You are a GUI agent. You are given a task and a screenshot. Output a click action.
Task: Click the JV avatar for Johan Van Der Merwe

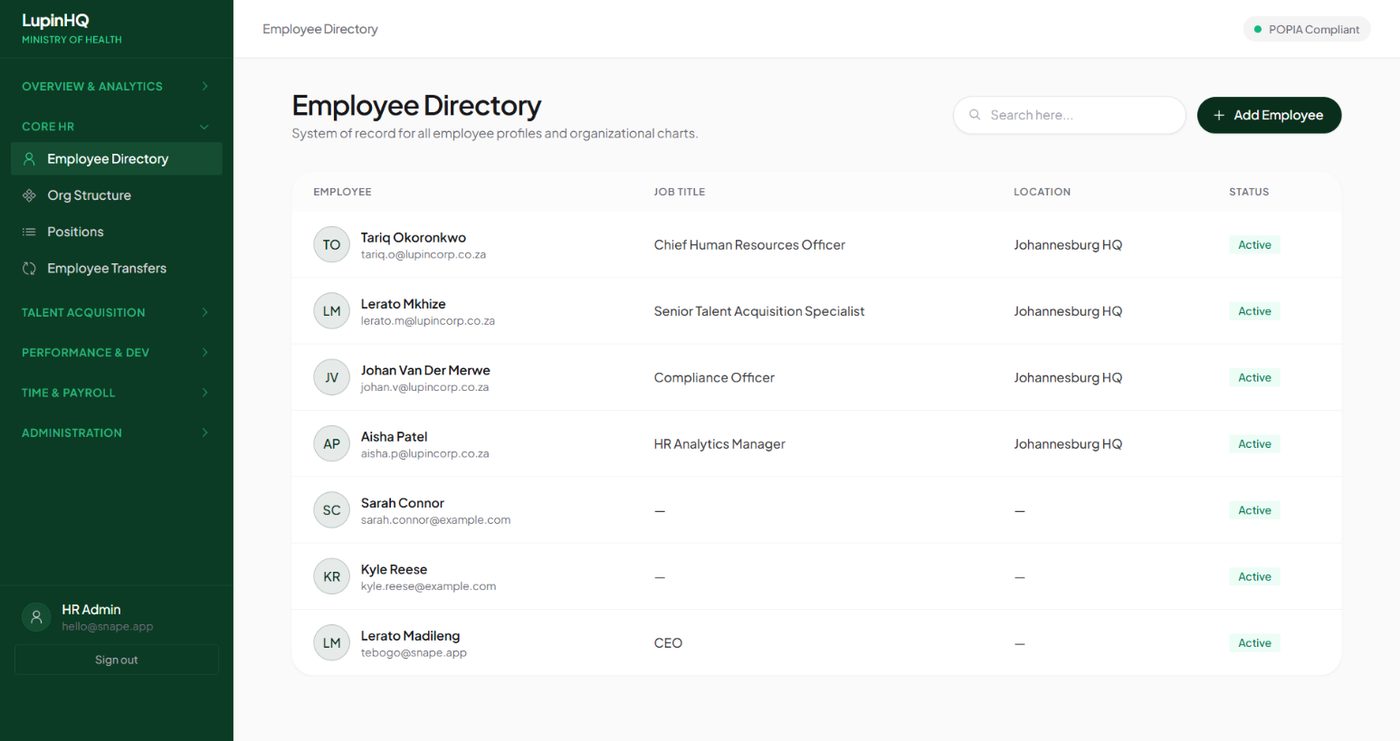pyautogui.click(x=332, y=378)
